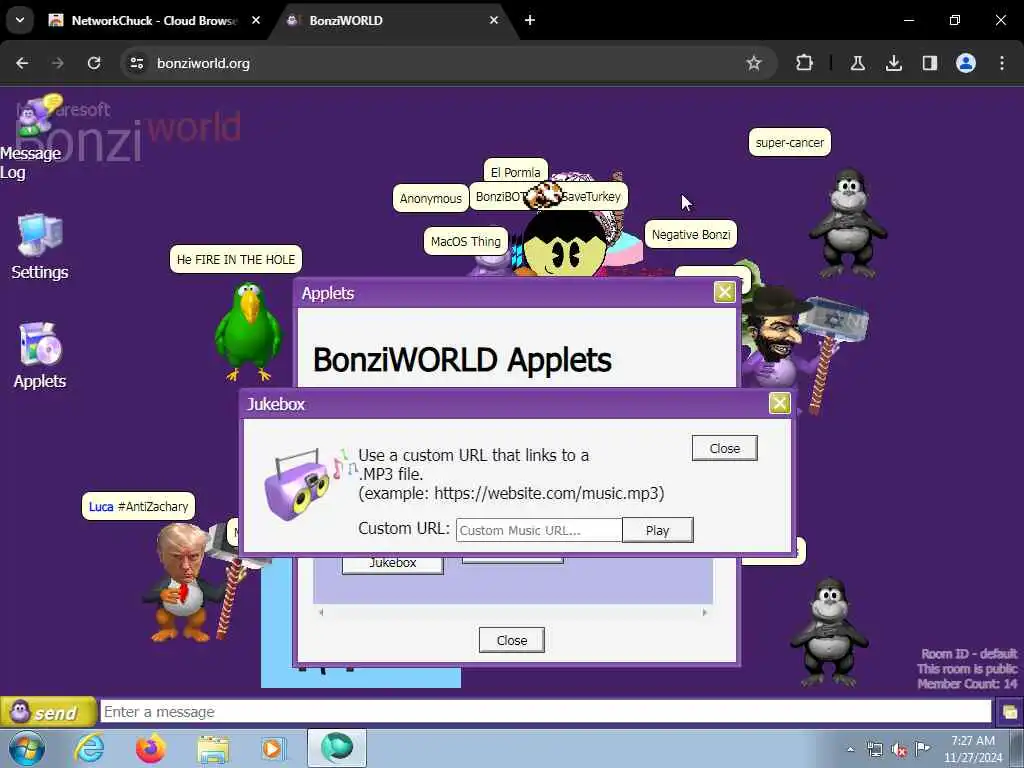This screenshot has height=768, width=1024.
Task: Open browser Extensions menu
Action: pyautogui.click(x=805, y=63)
